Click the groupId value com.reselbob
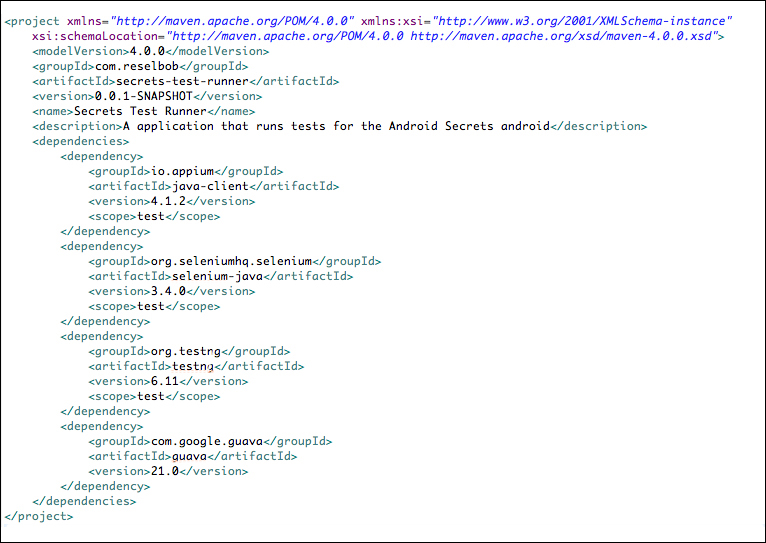Image resolution: width=766 pixels, height=543 pixels. [x=137, y=66]
